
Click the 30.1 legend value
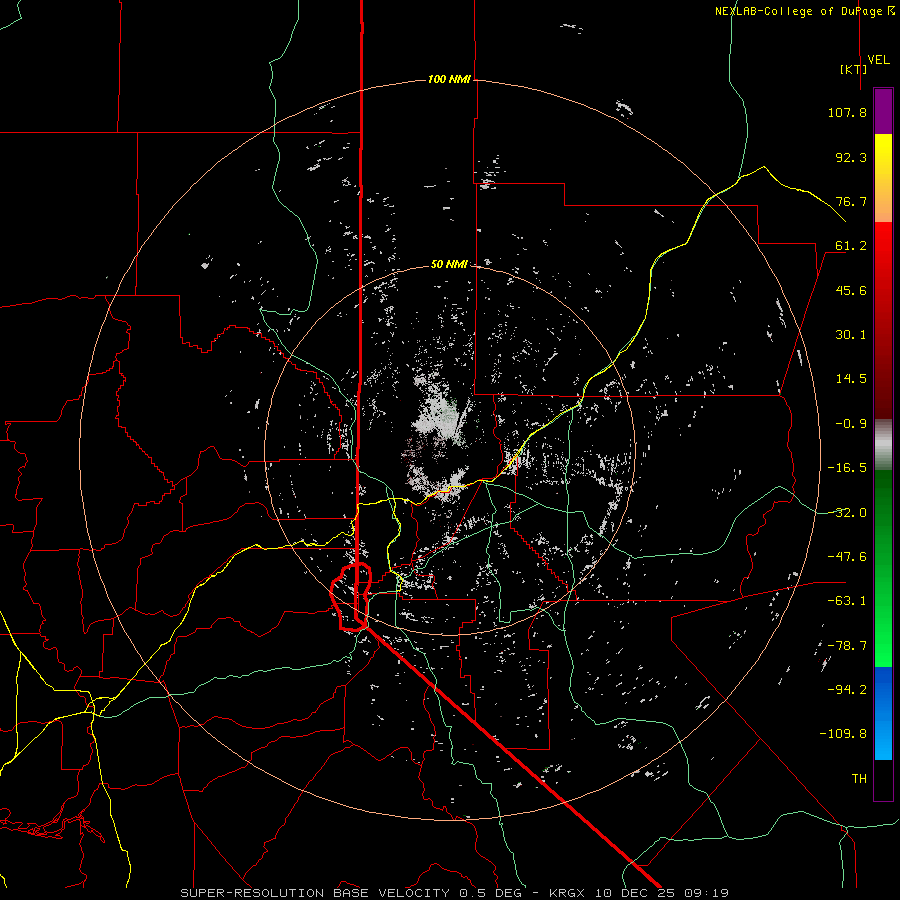(851, 335)
